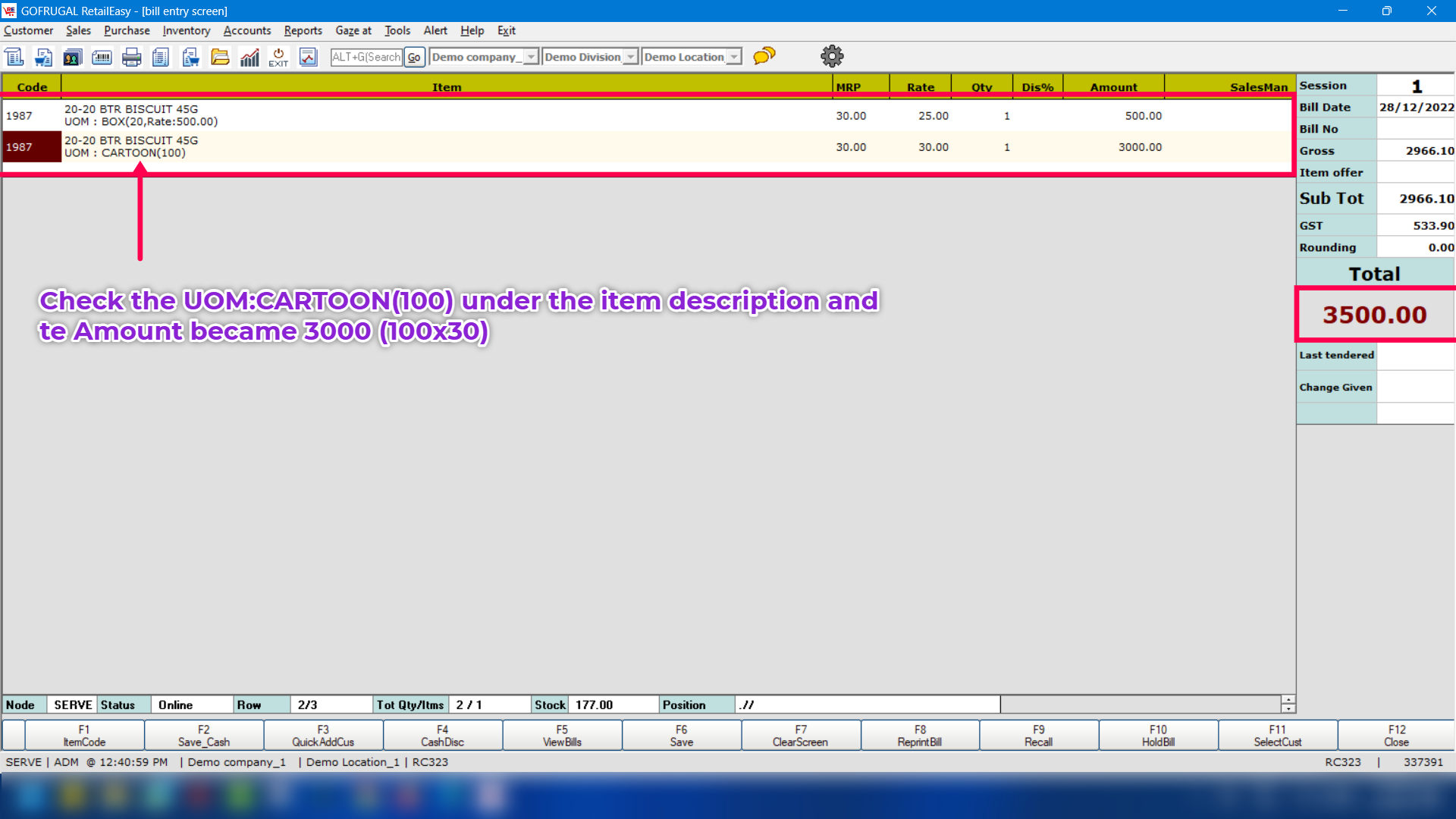Expand the Demo Division dropdown
The height and width of the screenshot is (819, 1456).
[x=630, y=57]
